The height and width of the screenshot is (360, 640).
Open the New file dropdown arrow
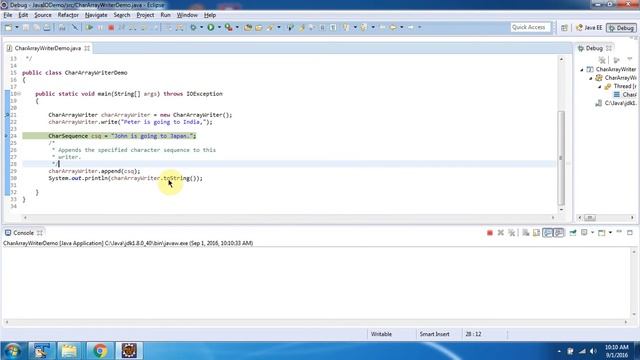tap(17, 27)
